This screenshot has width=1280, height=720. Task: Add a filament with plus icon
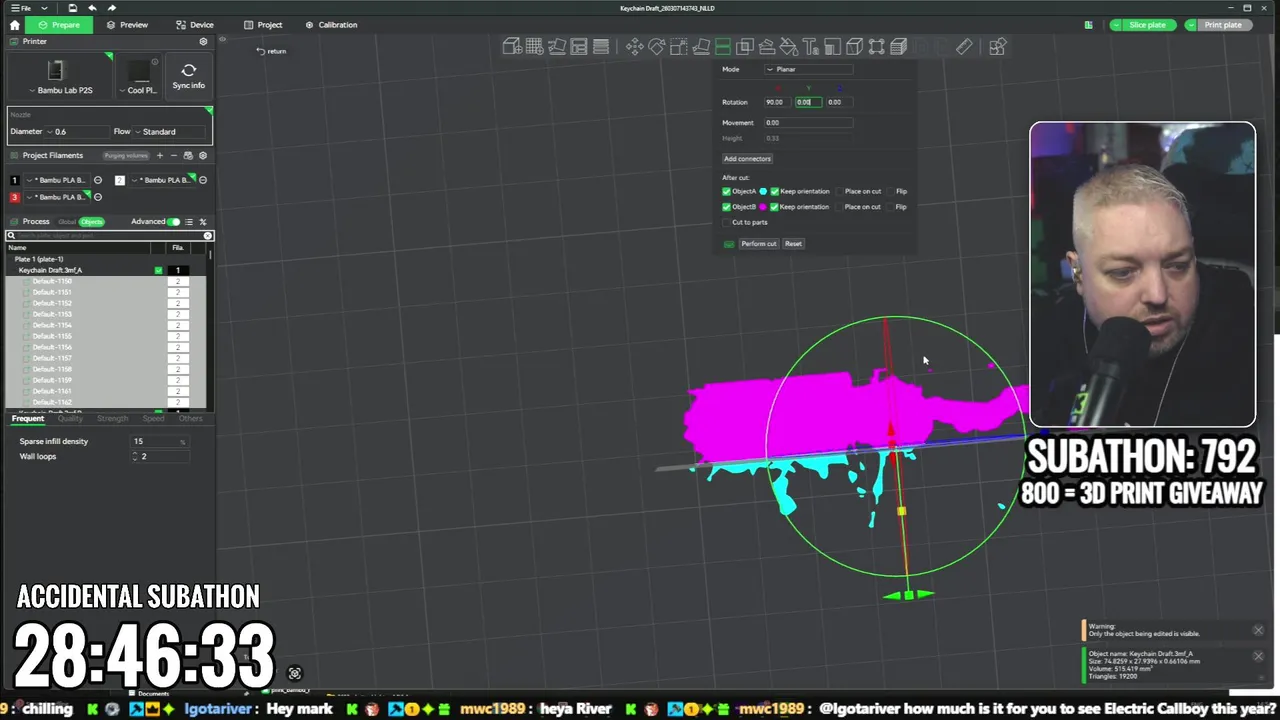(x=159, y=155)
